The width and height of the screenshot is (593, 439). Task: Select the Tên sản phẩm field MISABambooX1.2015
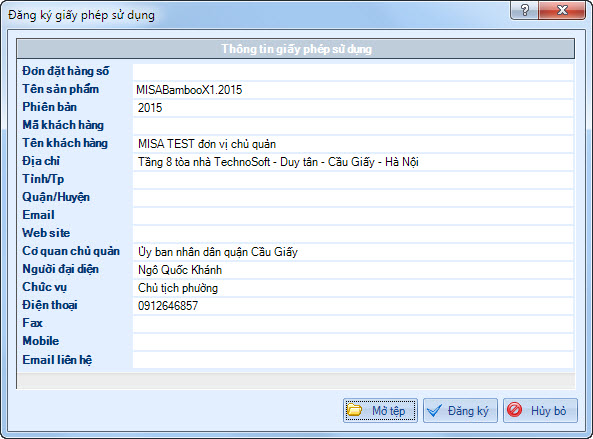pyautogui.click(x=353, y=90)
